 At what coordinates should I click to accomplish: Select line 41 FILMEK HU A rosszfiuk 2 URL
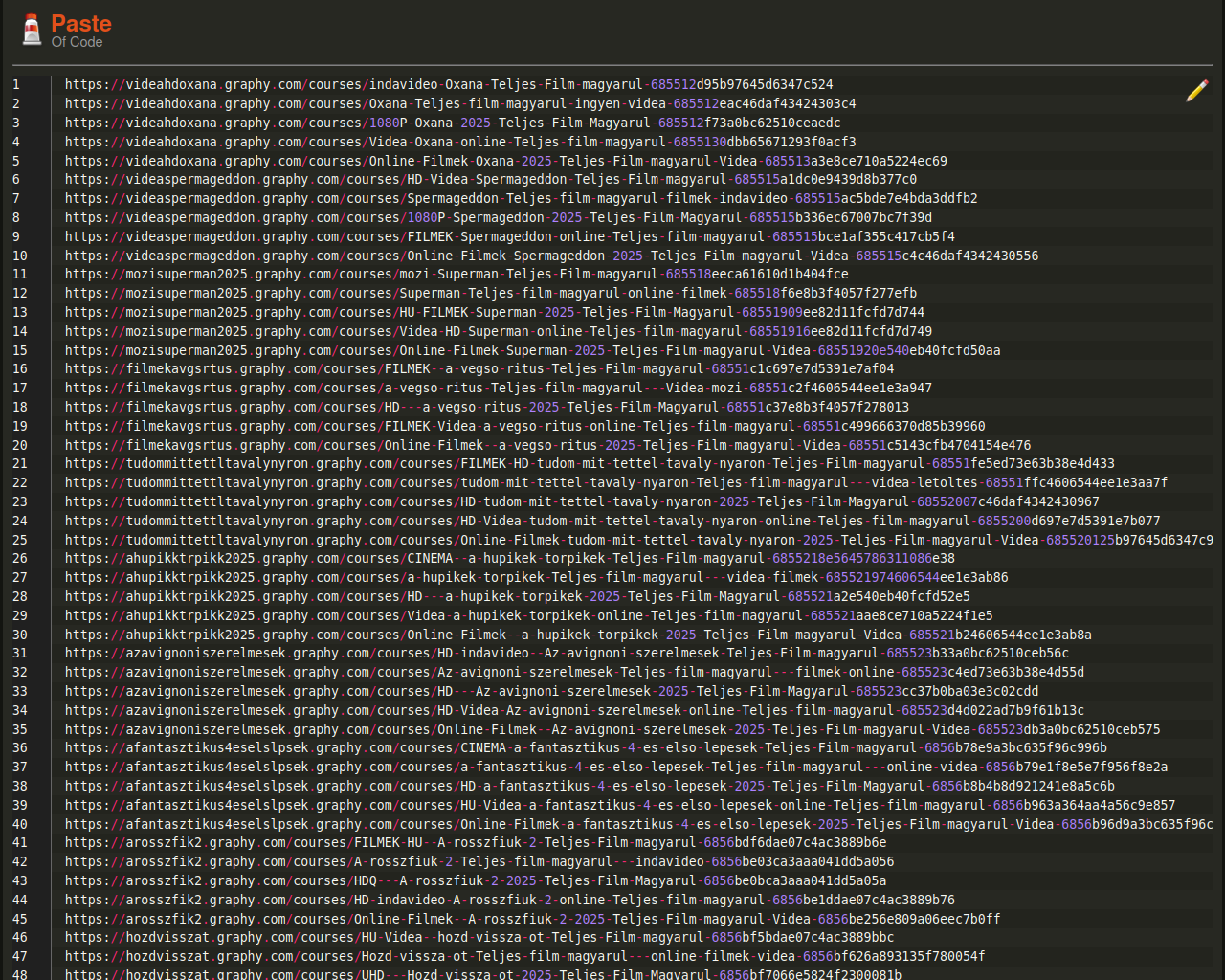[x=476, y=842]
